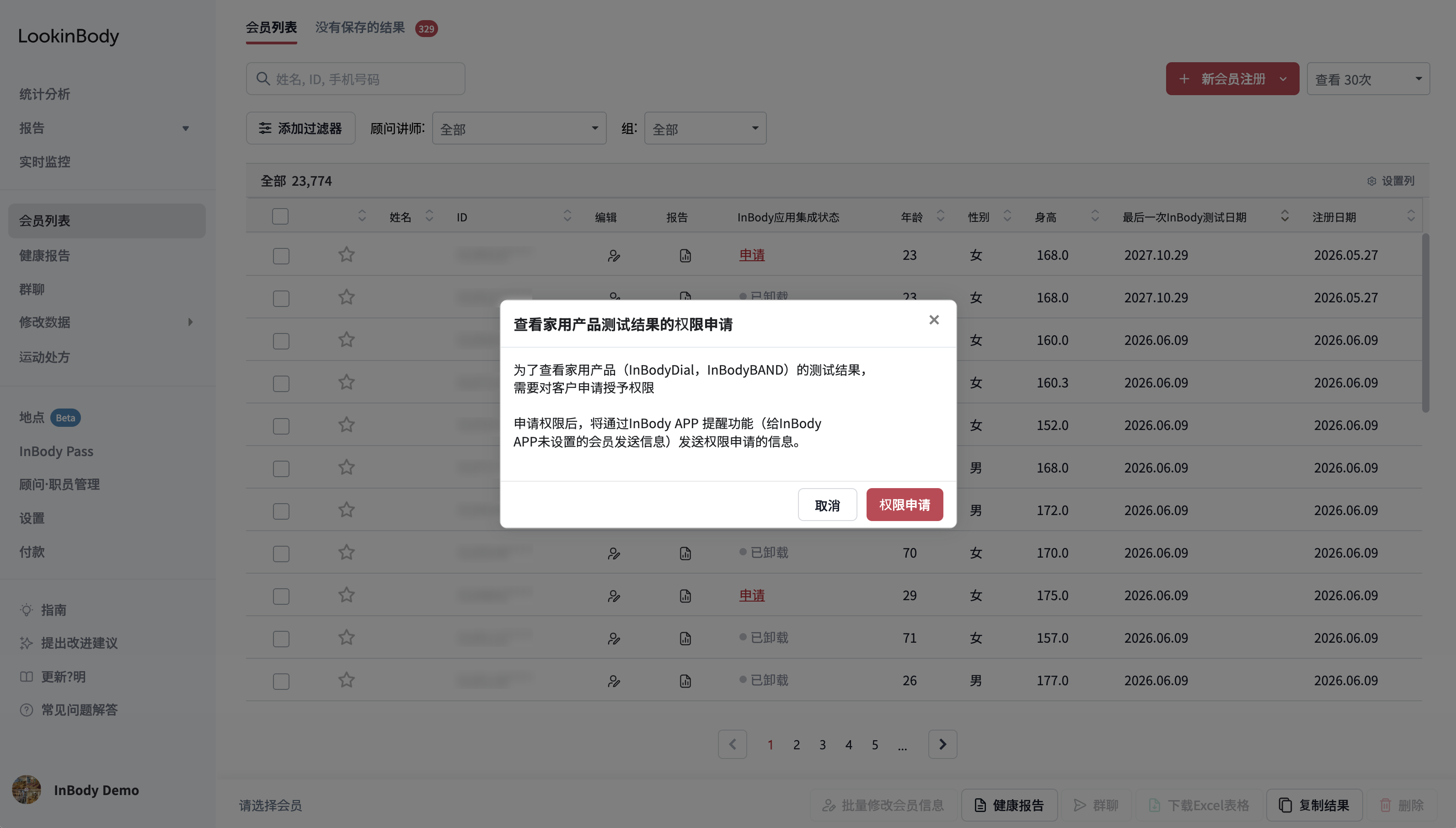Image resolution: width=1456 pixels, height=828 pixels.
Task: Sort by the 身高 column
Action: coord(1095,216)
